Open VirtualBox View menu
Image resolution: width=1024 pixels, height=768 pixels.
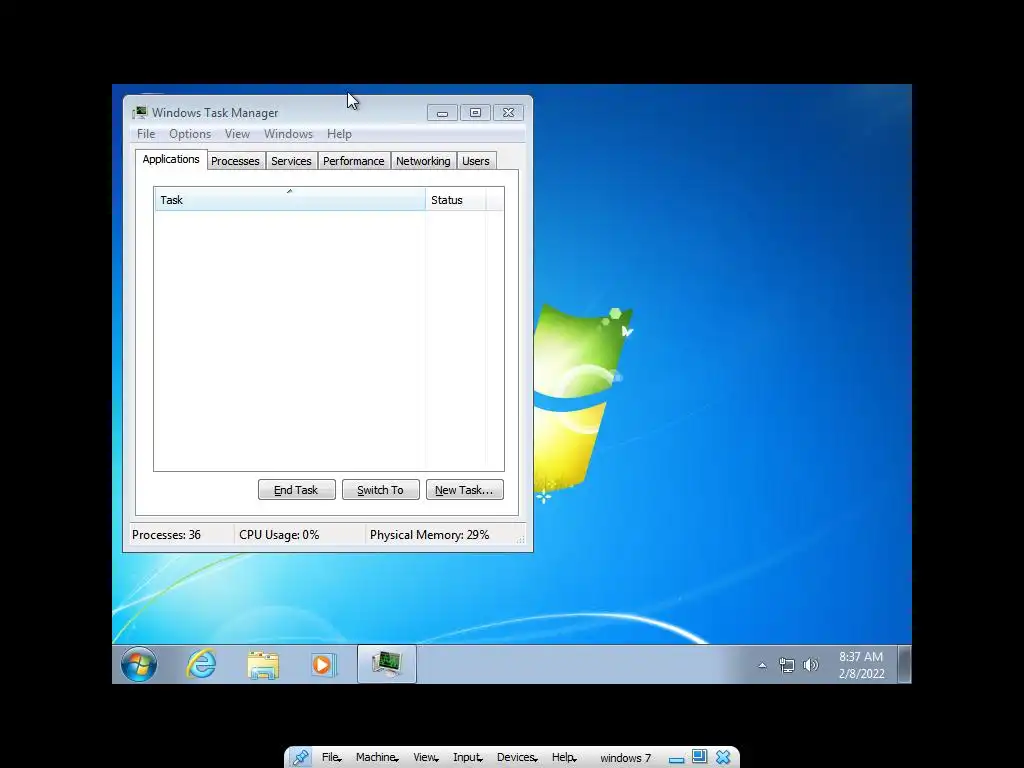coord(425,758)
